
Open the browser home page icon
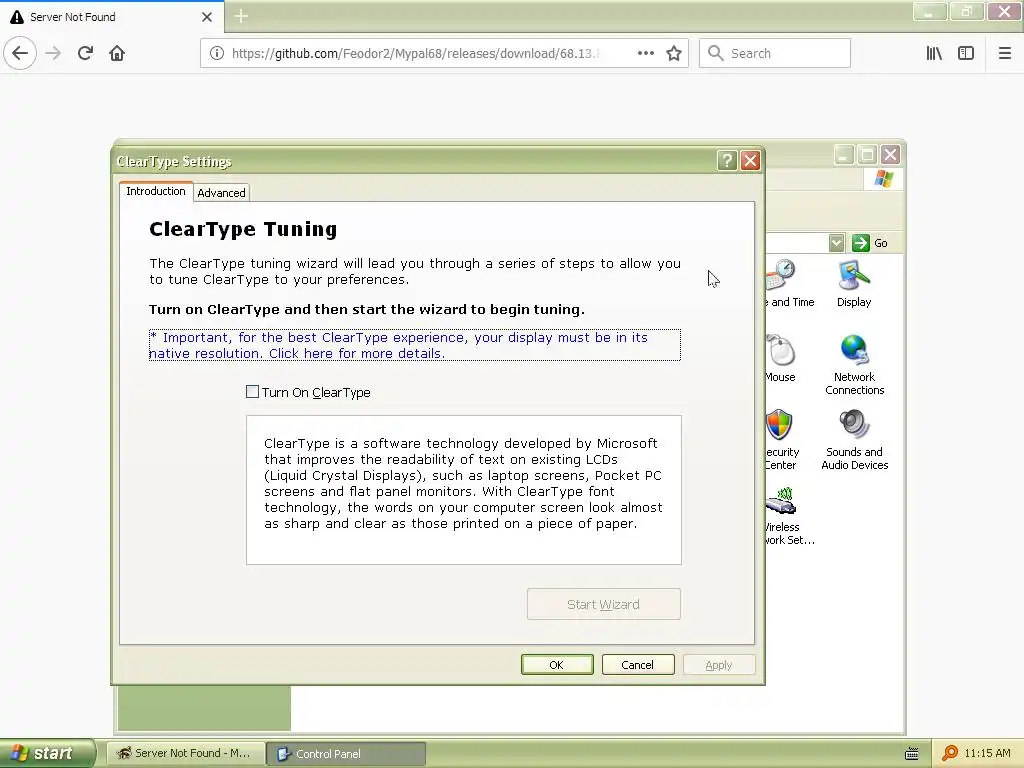[x=117, y=54]
